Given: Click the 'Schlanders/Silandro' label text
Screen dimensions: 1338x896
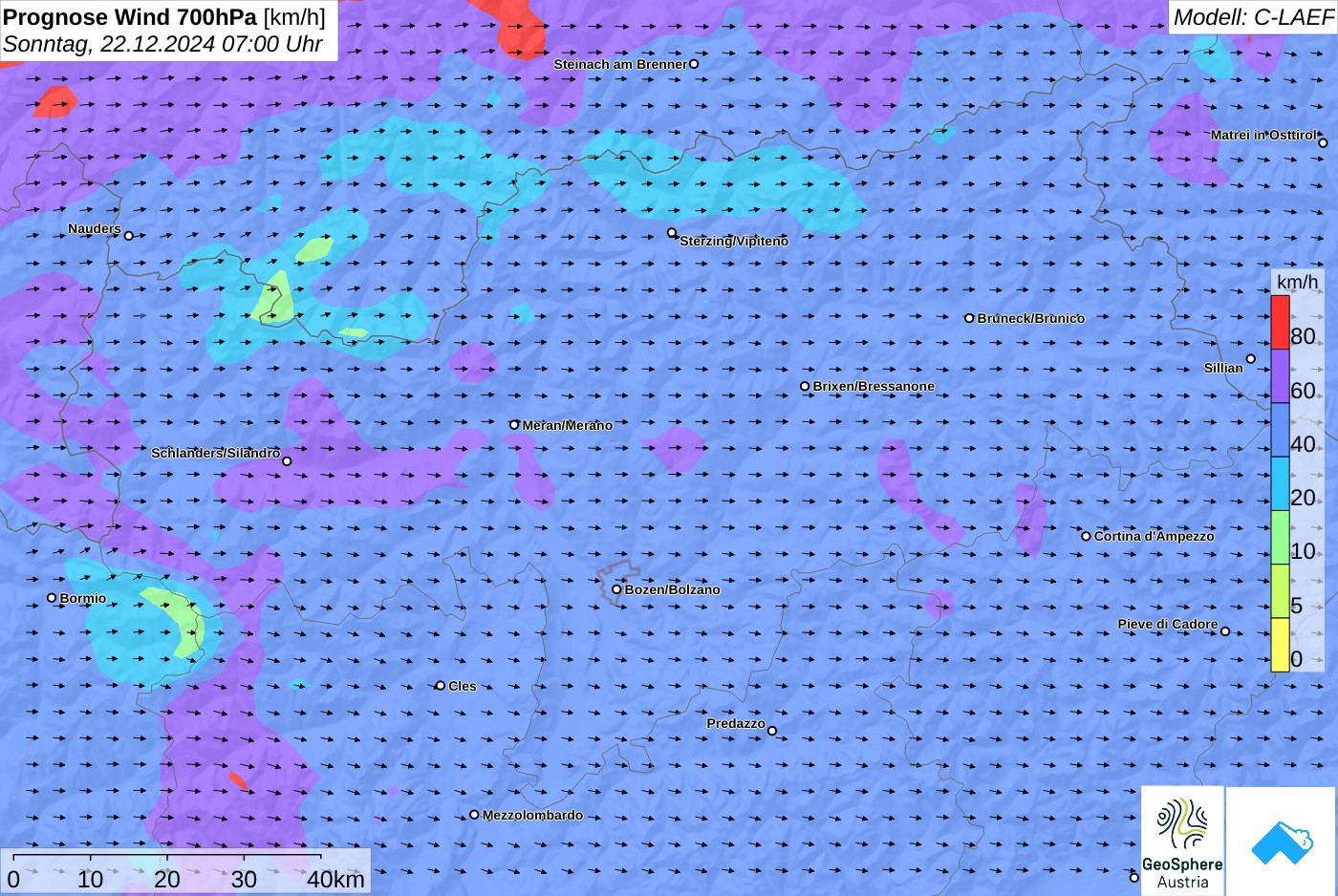Looking at the screenshot, I should 216,453.
